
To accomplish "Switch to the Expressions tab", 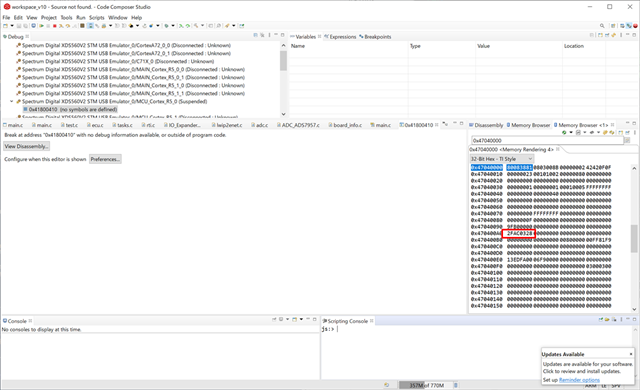I will pos(340,37).
